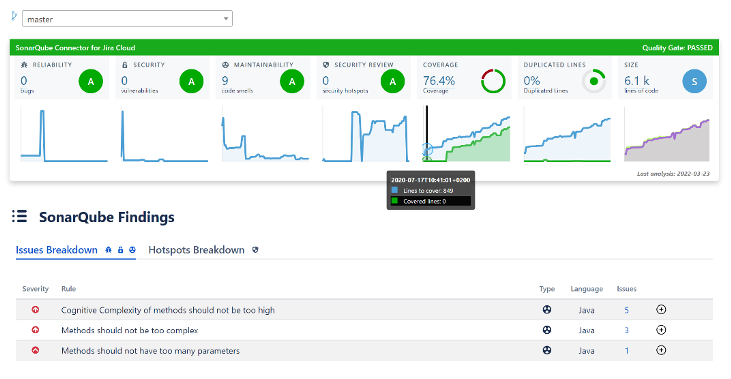This screenshot has width=731, height=379.
Task: Click the Security A rating badge
Action: [191, 82]
